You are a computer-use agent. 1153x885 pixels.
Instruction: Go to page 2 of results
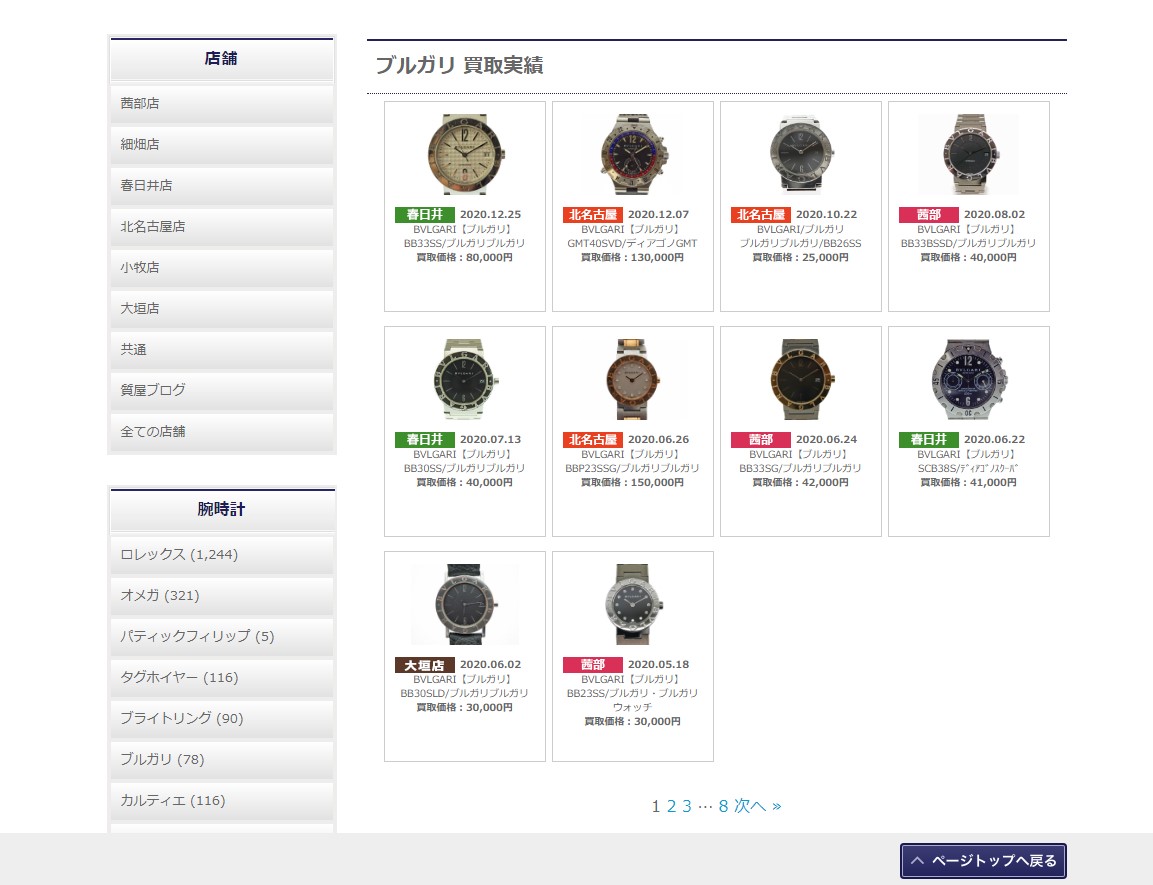point(671,806)
